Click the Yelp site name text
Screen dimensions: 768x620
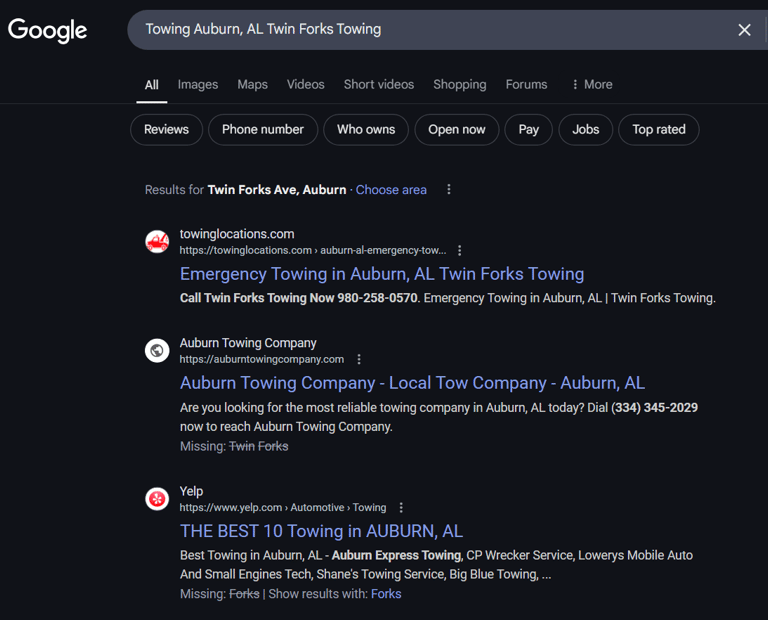(x=191, y=491)
